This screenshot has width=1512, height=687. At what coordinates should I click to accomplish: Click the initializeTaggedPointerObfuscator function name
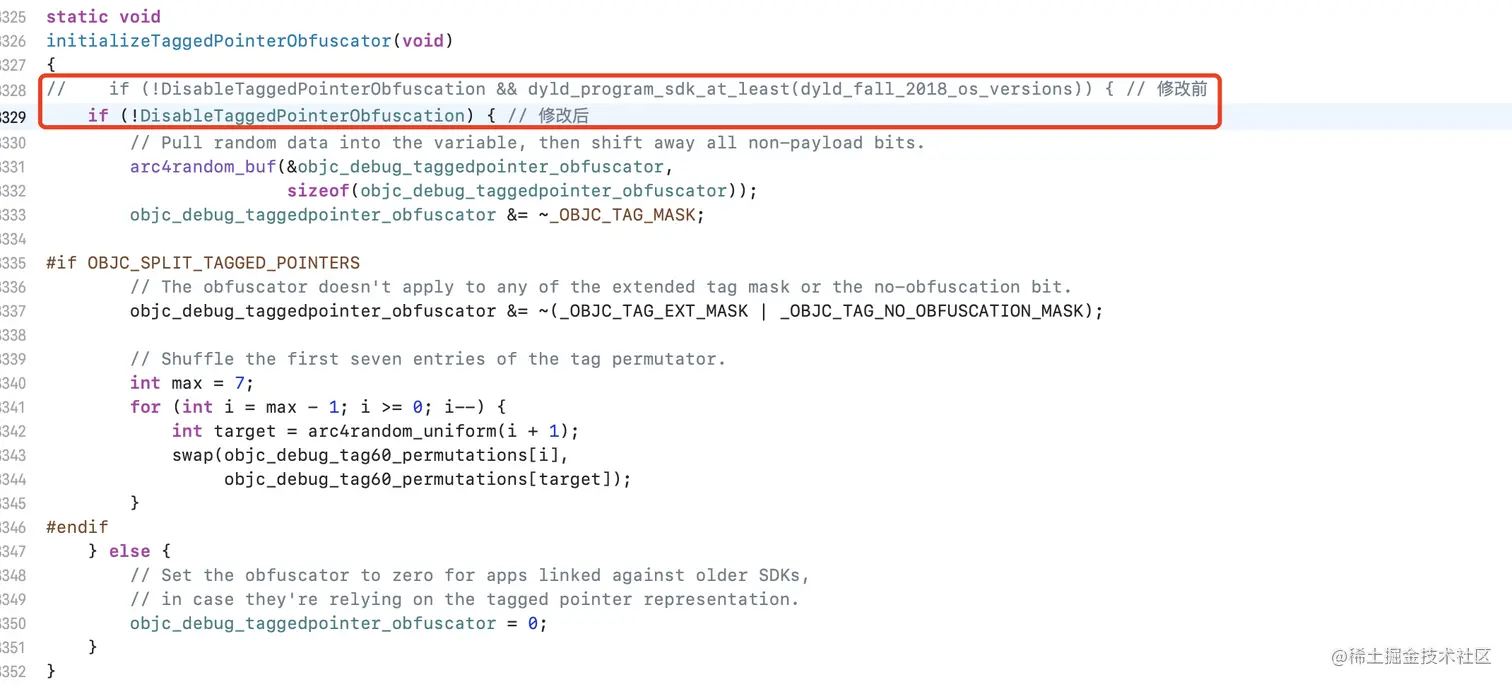coord(218,41)
